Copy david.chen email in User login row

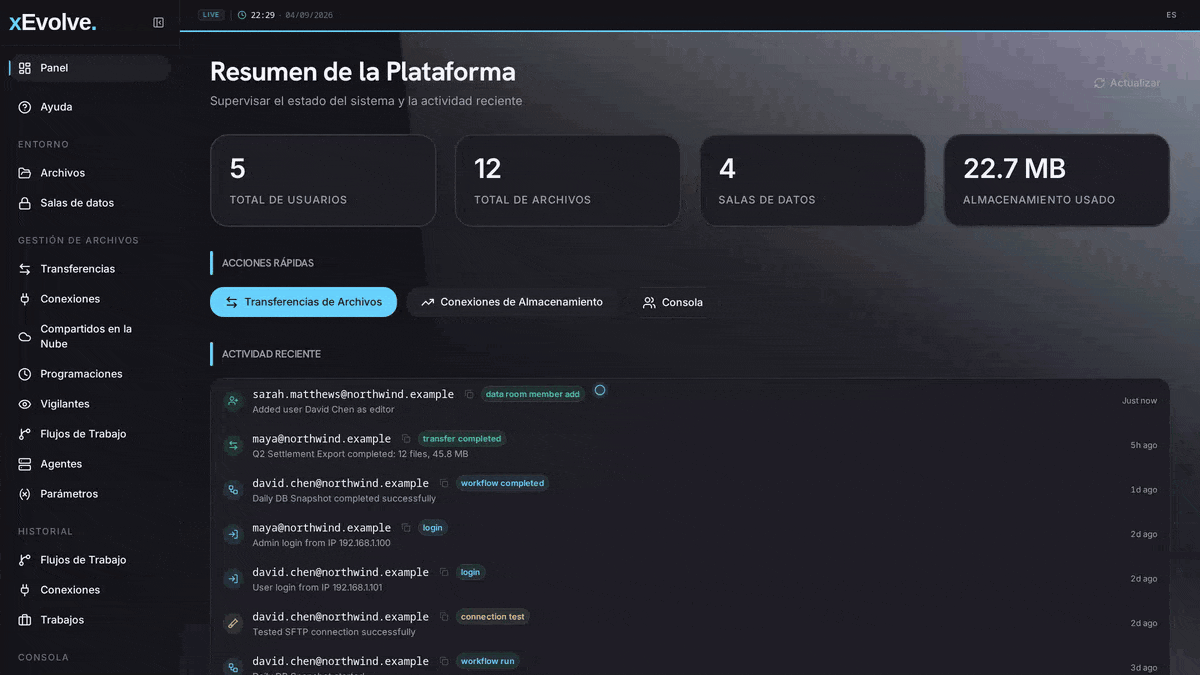click(x=444, y=572)
